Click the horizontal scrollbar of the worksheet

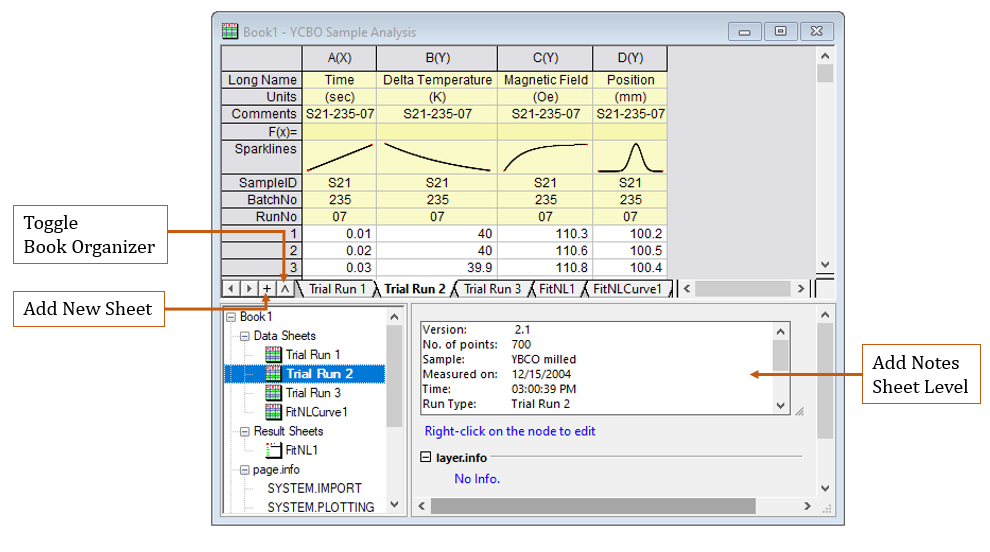click(744, 289)
